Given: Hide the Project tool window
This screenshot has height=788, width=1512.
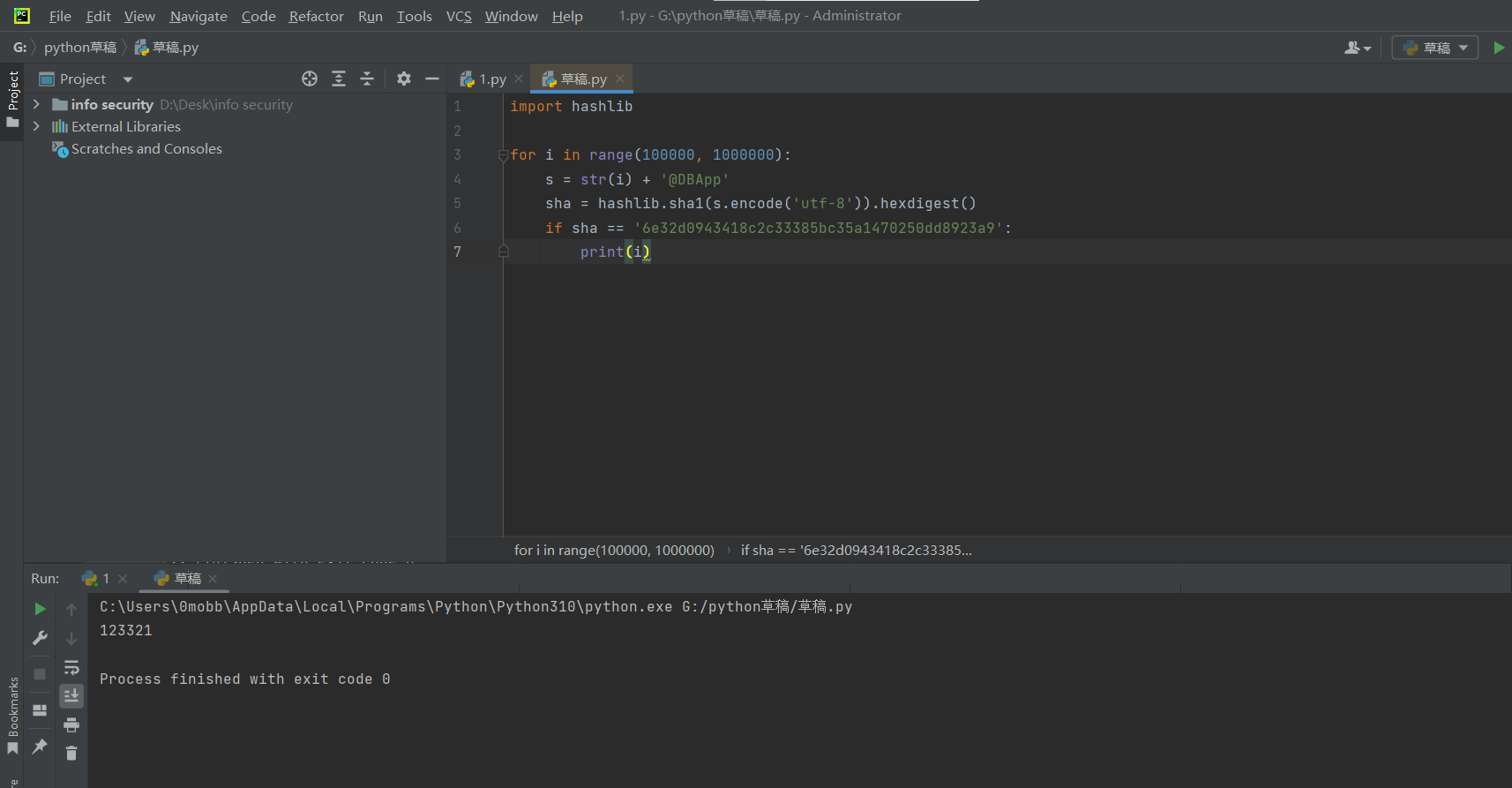Looking at the screenshot, I should [432, 79].
